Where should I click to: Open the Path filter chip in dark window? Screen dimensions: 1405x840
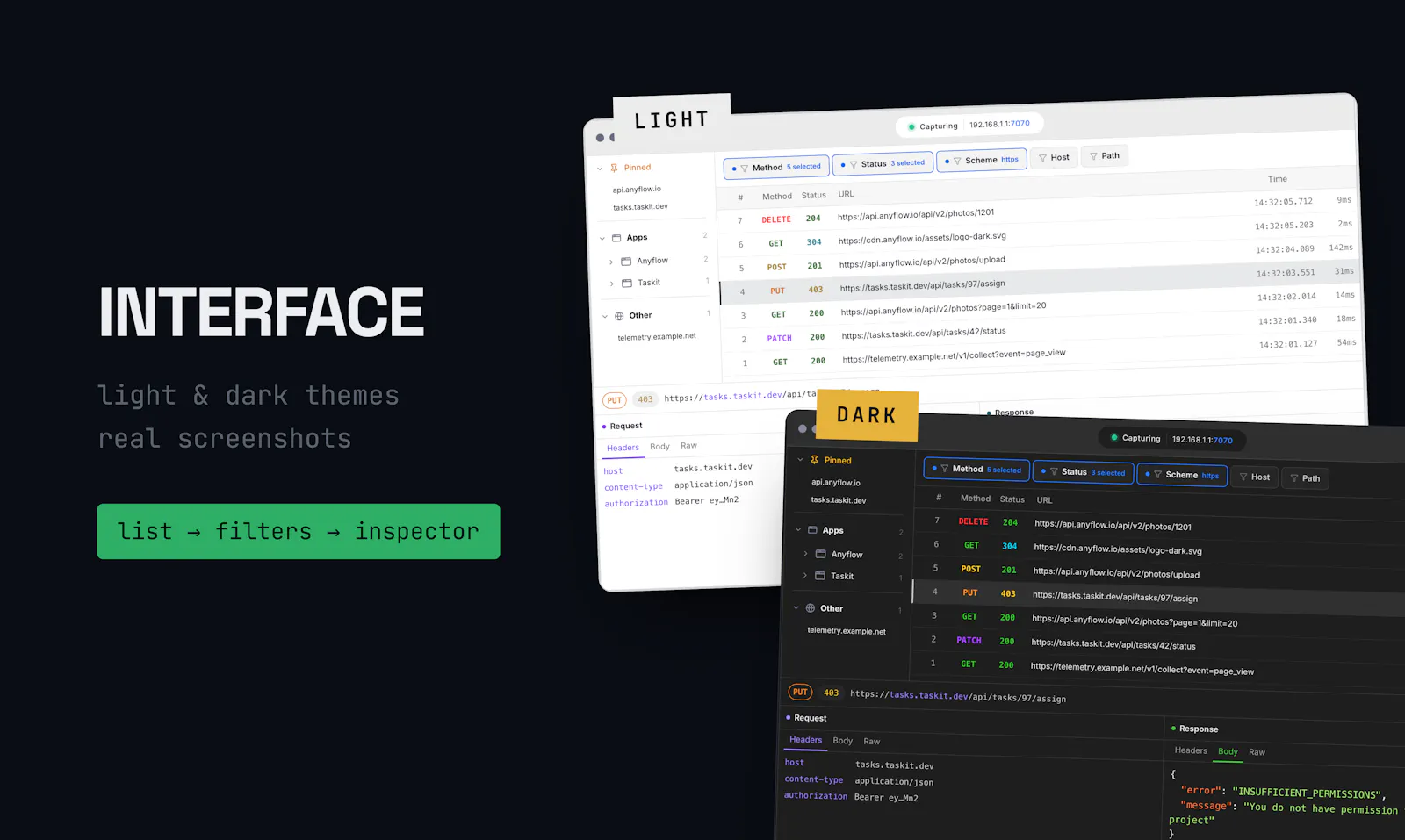pyautogui.click(x=1305, y=478)
